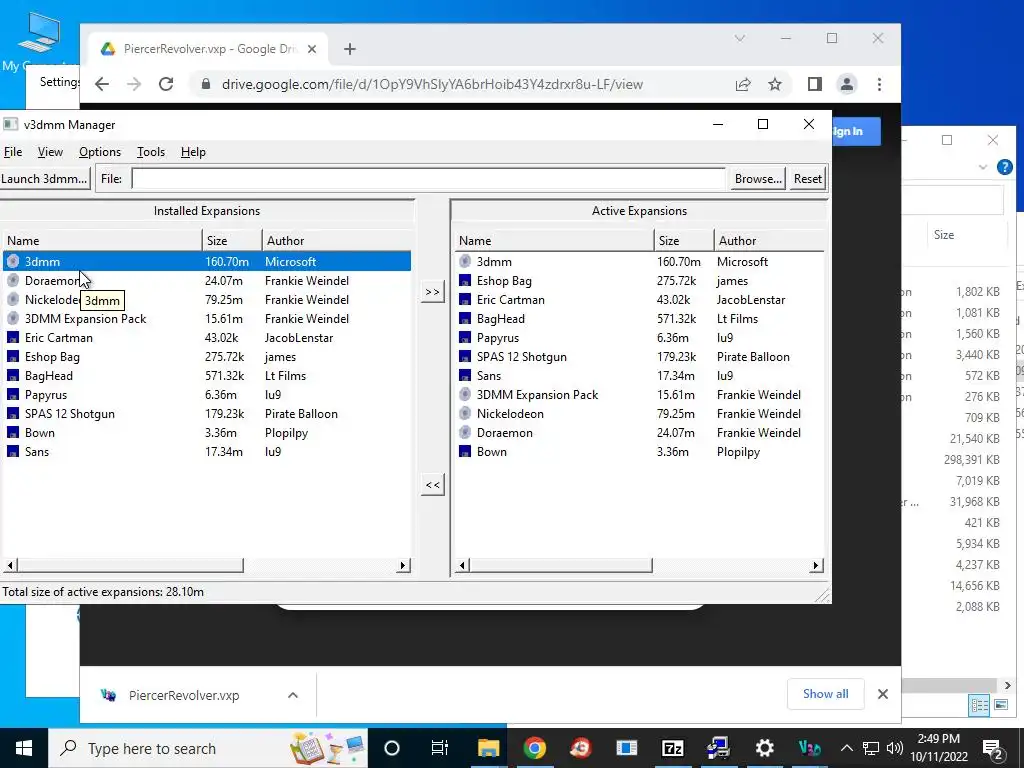1024x768 pixels.
Task: Open the View menu
Action: tap(50, 152)
